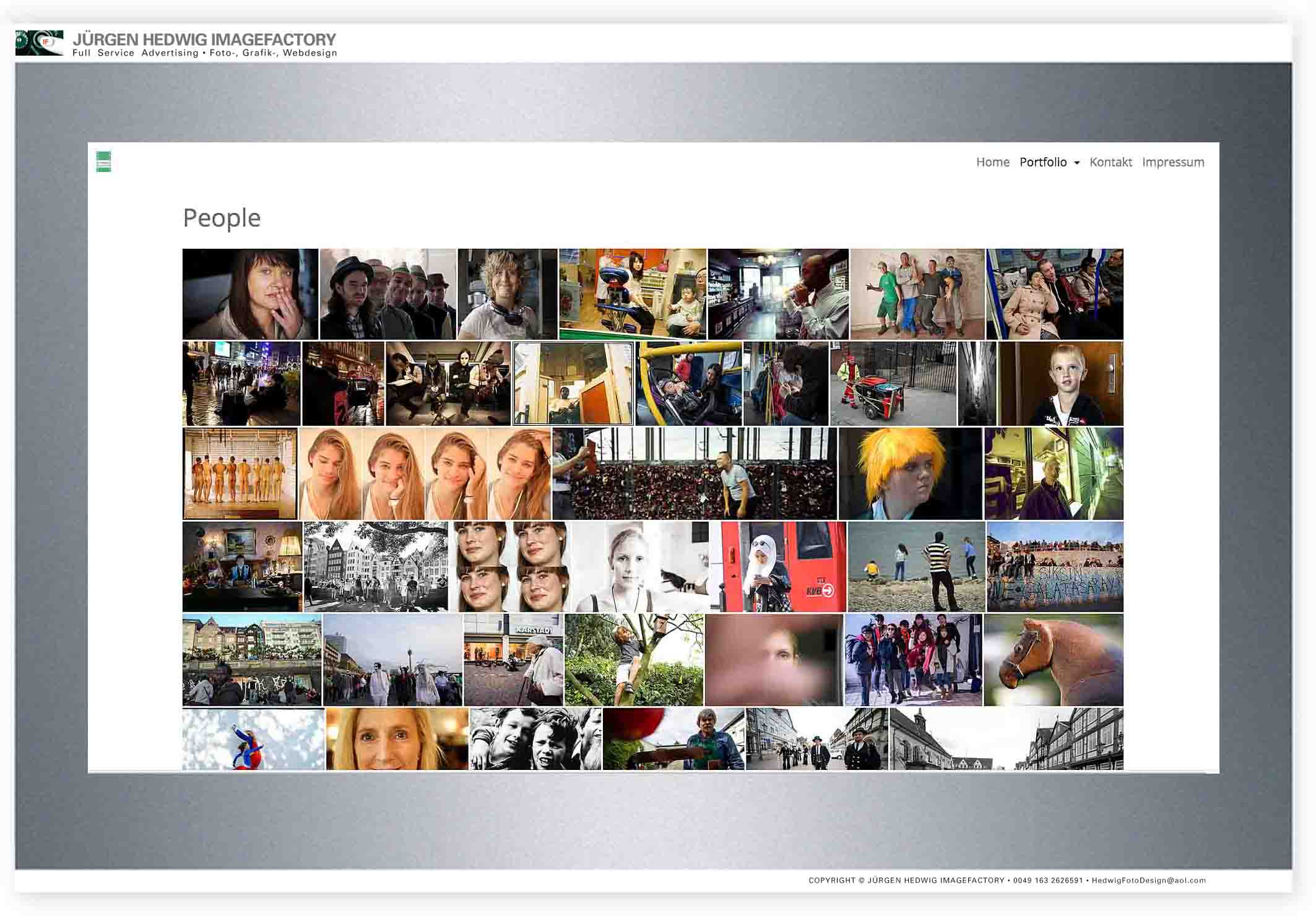Open the child climbing tree photo

633,660
